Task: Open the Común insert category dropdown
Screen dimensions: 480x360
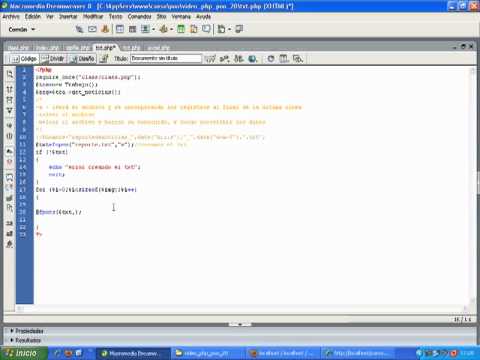Action: [22, 29]
